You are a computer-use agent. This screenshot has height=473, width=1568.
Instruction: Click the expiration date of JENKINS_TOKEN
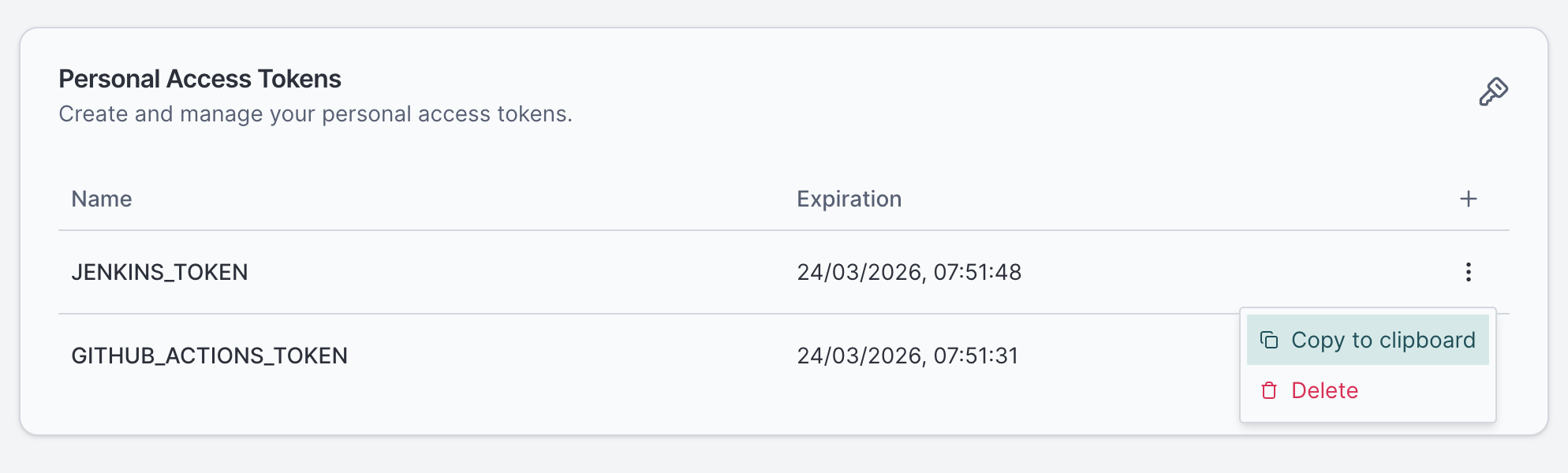[909, 272]
